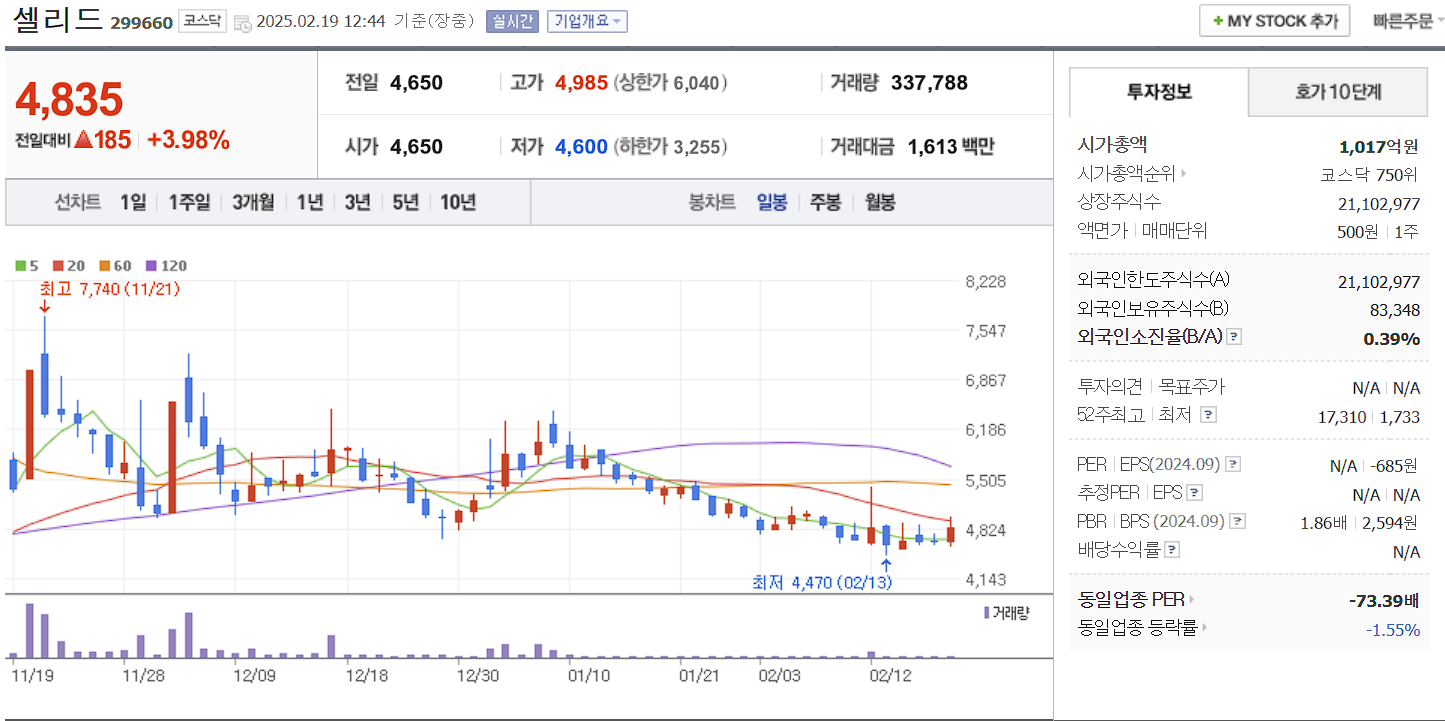Open the 기업개요 dropdown

pyautogui.click(x=587, y=21)
